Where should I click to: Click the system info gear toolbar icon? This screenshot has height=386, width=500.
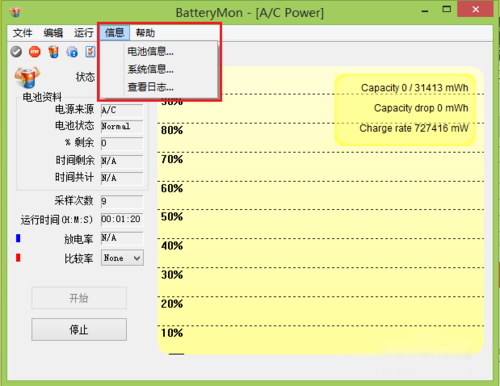(x=72, y=52)
